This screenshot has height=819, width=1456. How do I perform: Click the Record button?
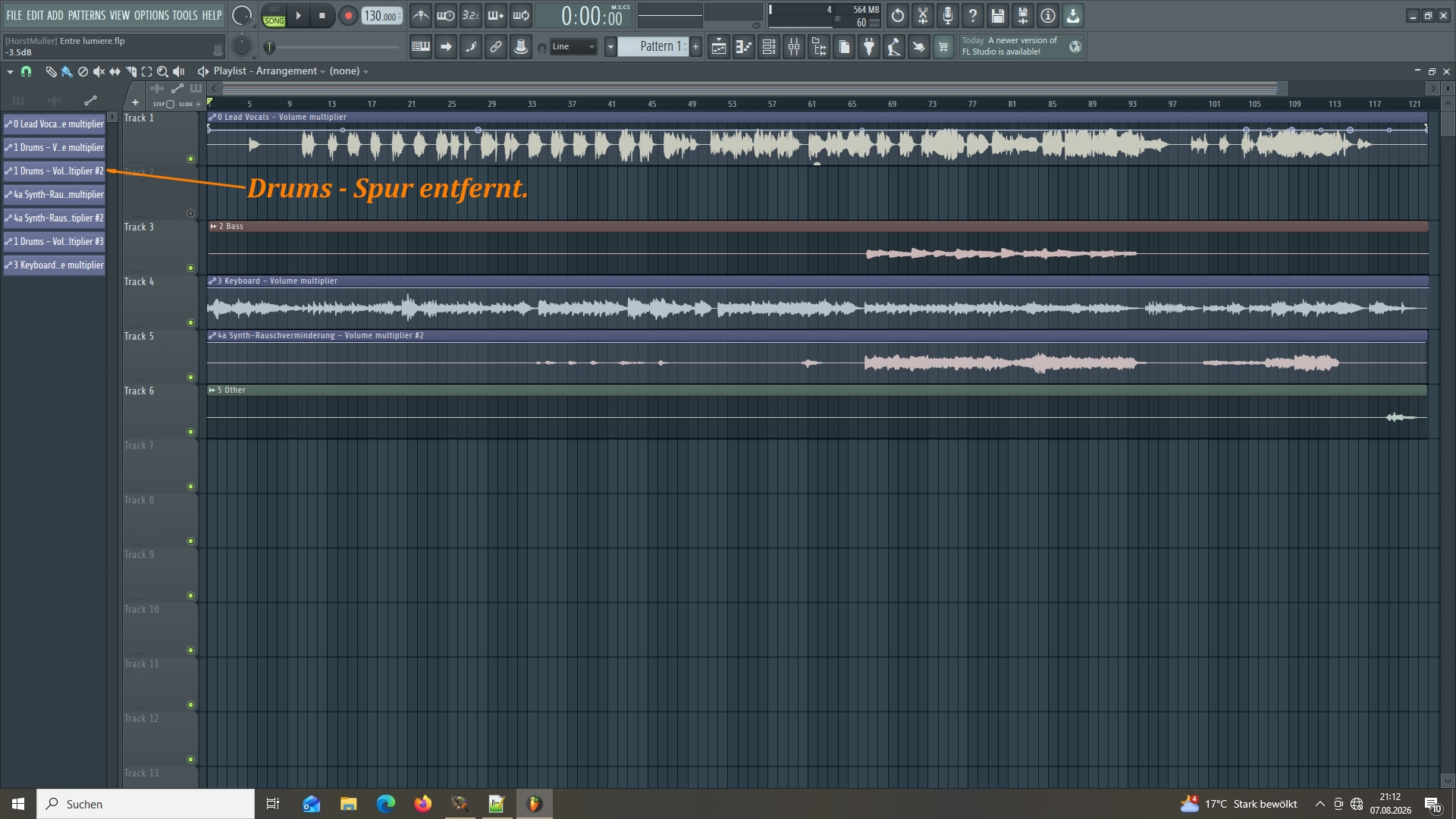[x=348, y=16]
